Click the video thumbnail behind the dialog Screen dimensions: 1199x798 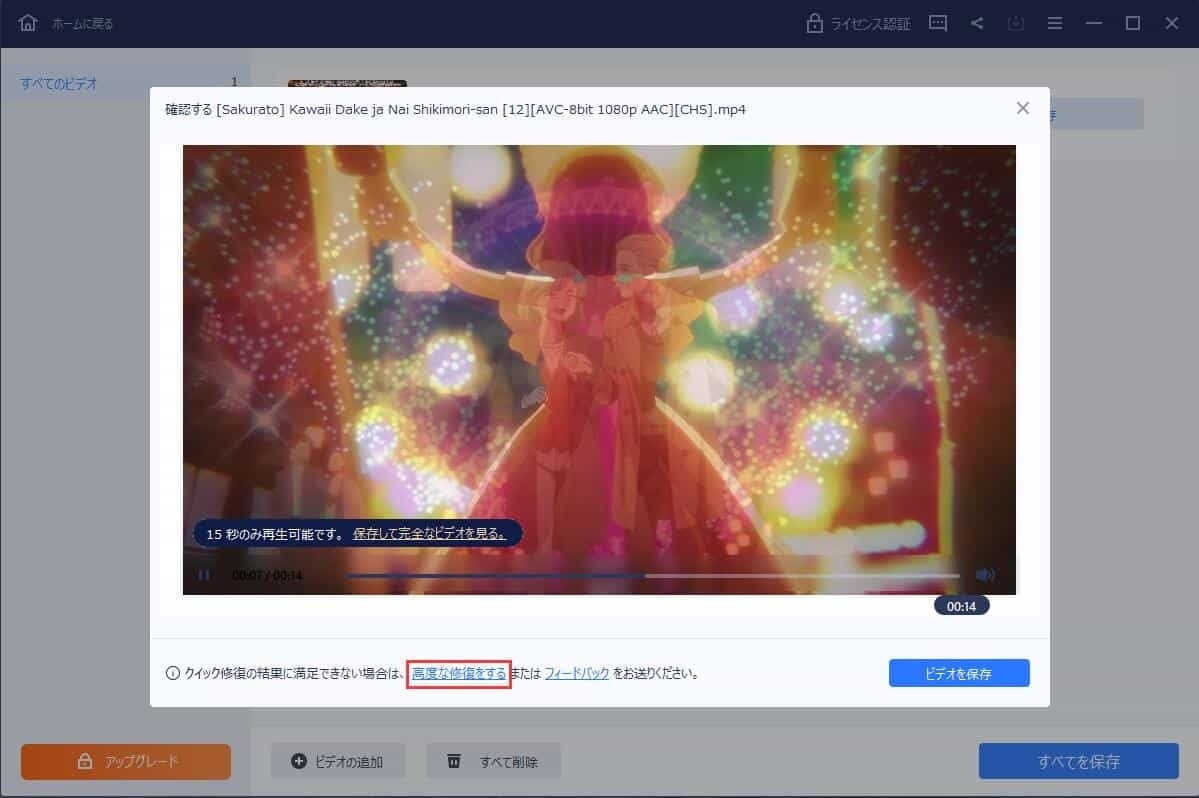347,83
